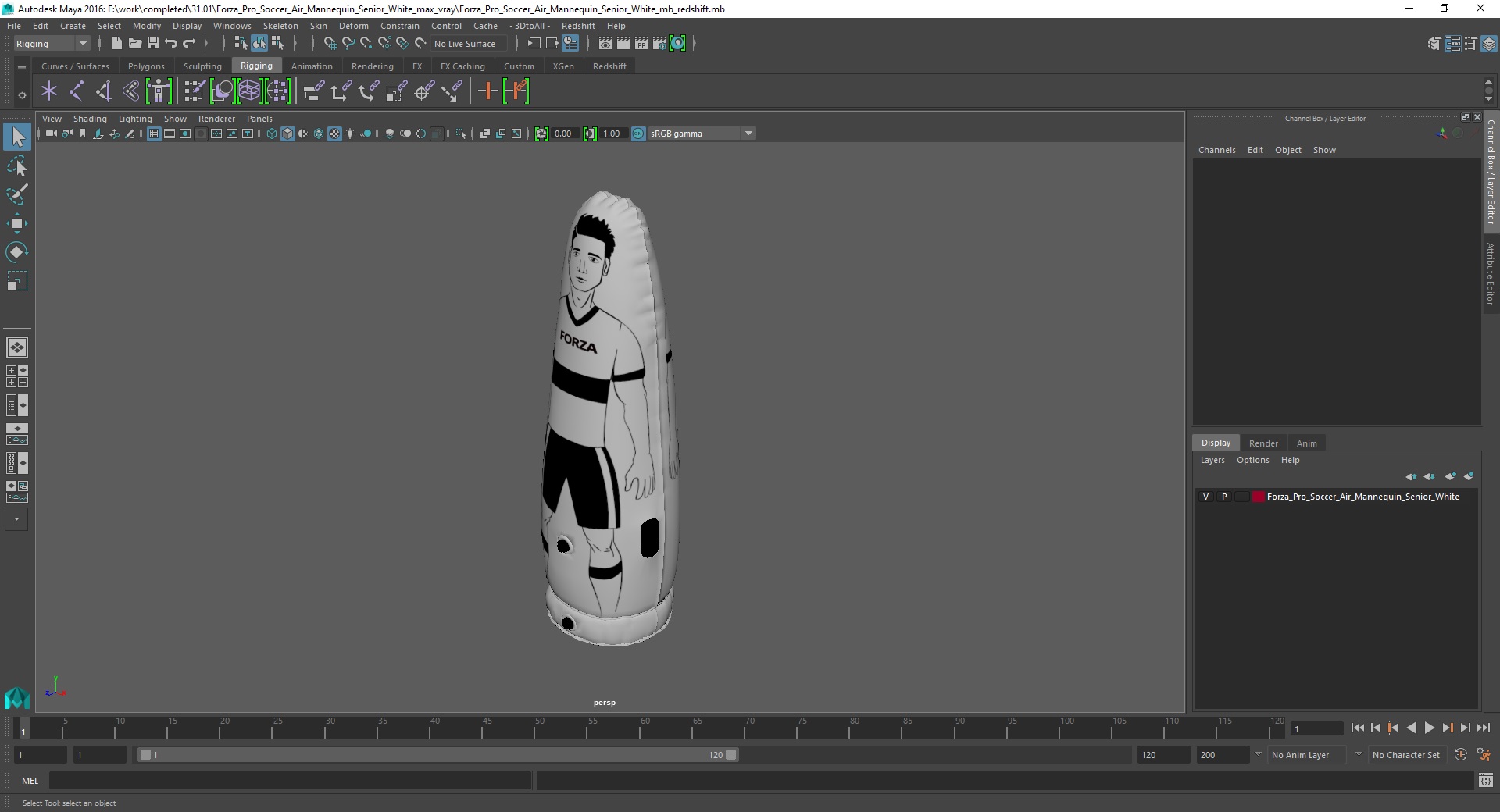Open the sRGB gamma dropdown

pyautogui.click(x=702, y=134)
